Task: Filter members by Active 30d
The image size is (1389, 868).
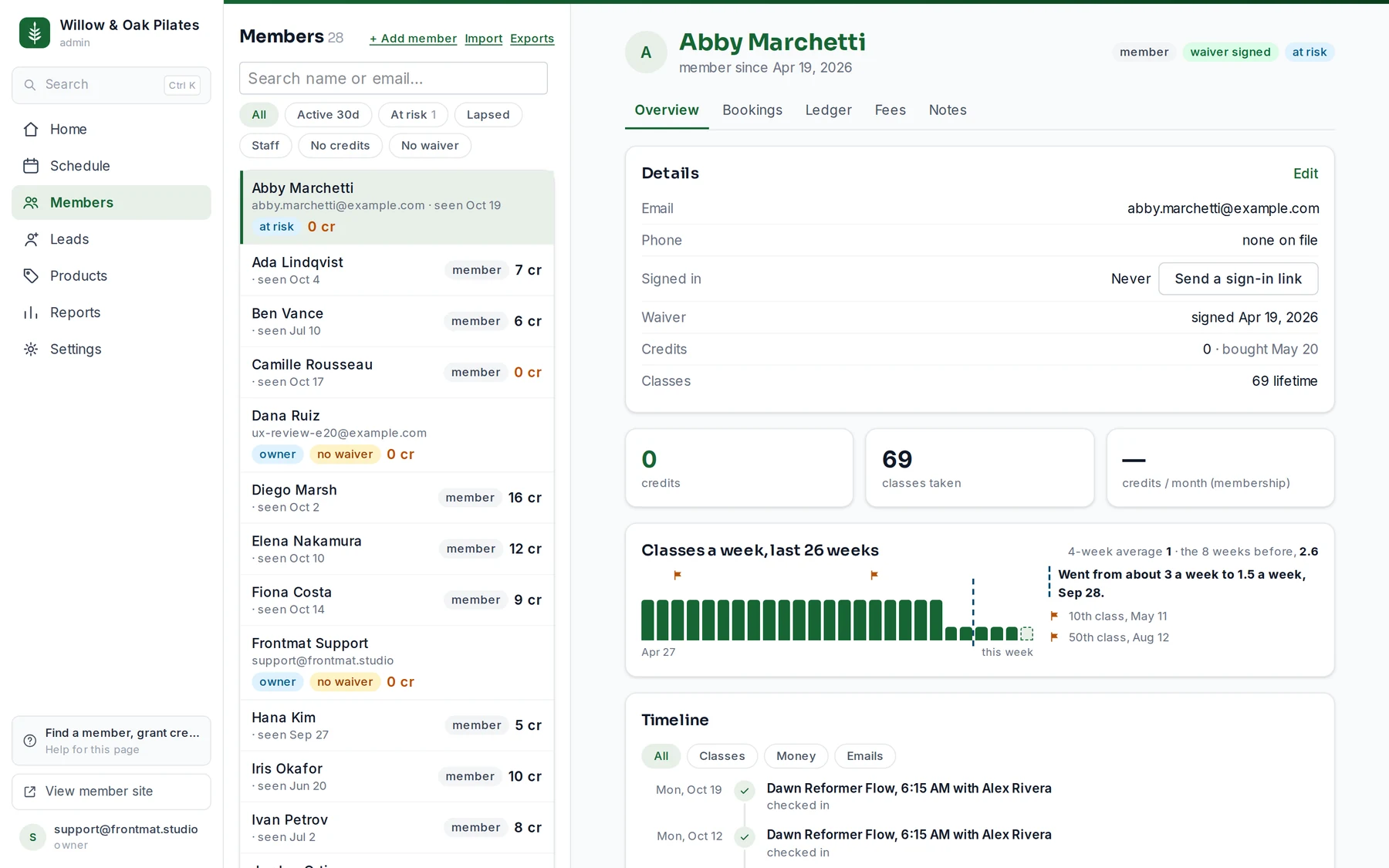Action: tap(328, 115)
